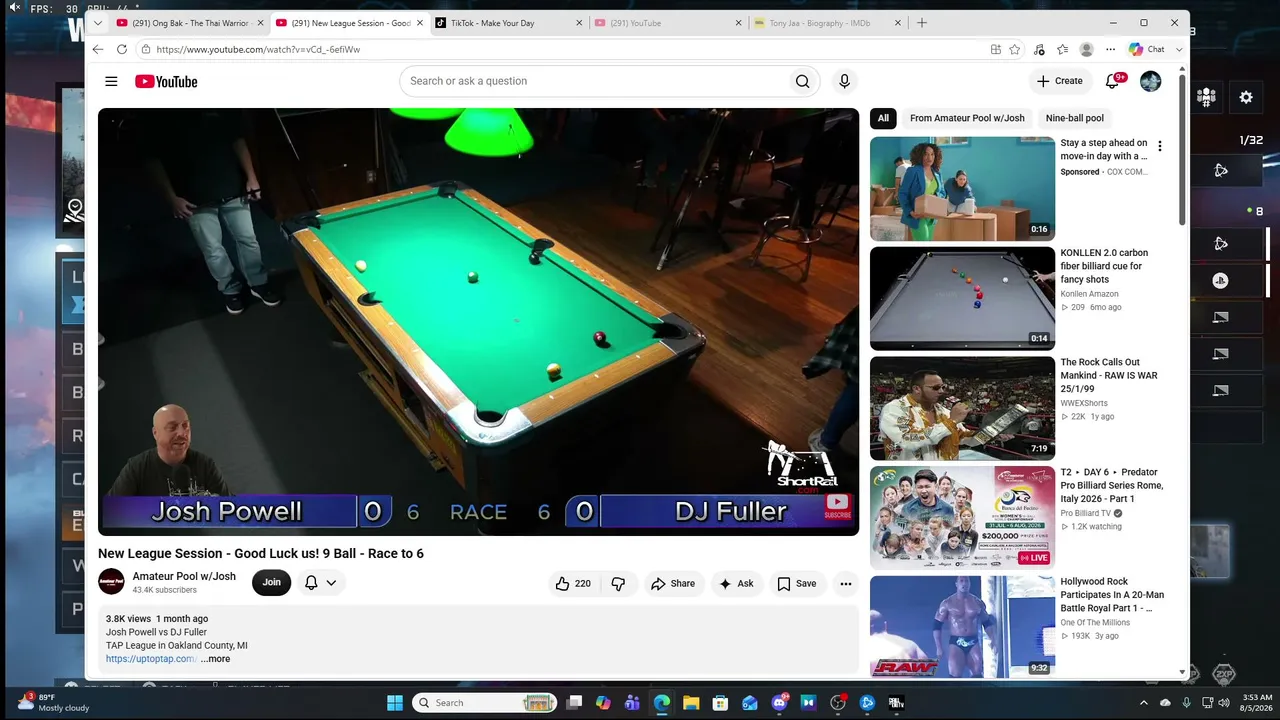Open the Amateur Pool w/Josh channel avatar
This screenshot has height=720, width=1280.
click(x=111, y=582)
